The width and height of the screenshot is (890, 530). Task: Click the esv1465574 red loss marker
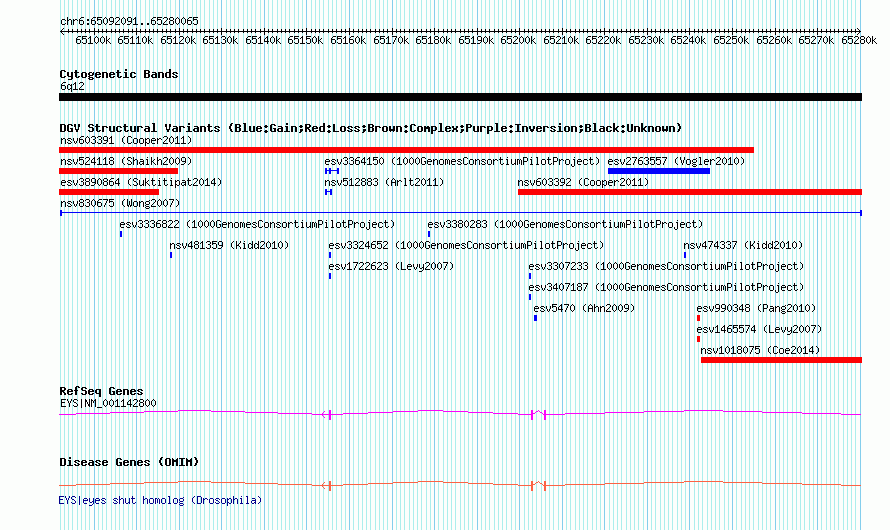coord(698,339)
